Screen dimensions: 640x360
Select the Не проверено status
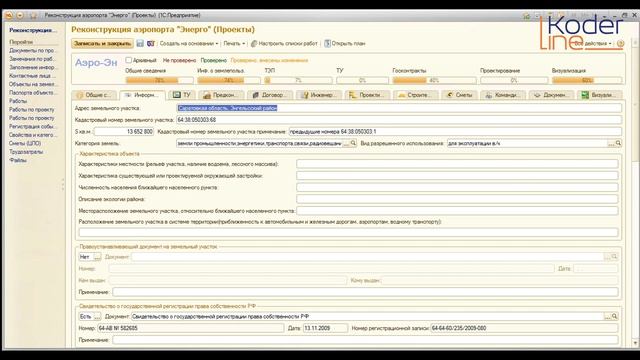coord(179,60)
